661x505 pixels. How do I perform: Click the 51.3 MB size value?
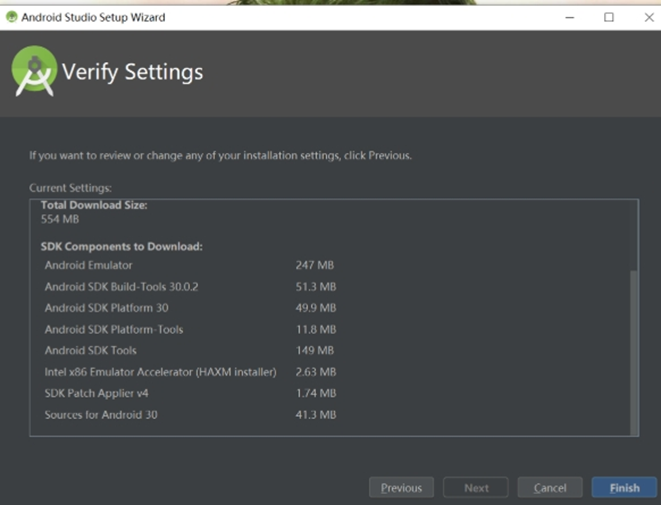(316, 287)
